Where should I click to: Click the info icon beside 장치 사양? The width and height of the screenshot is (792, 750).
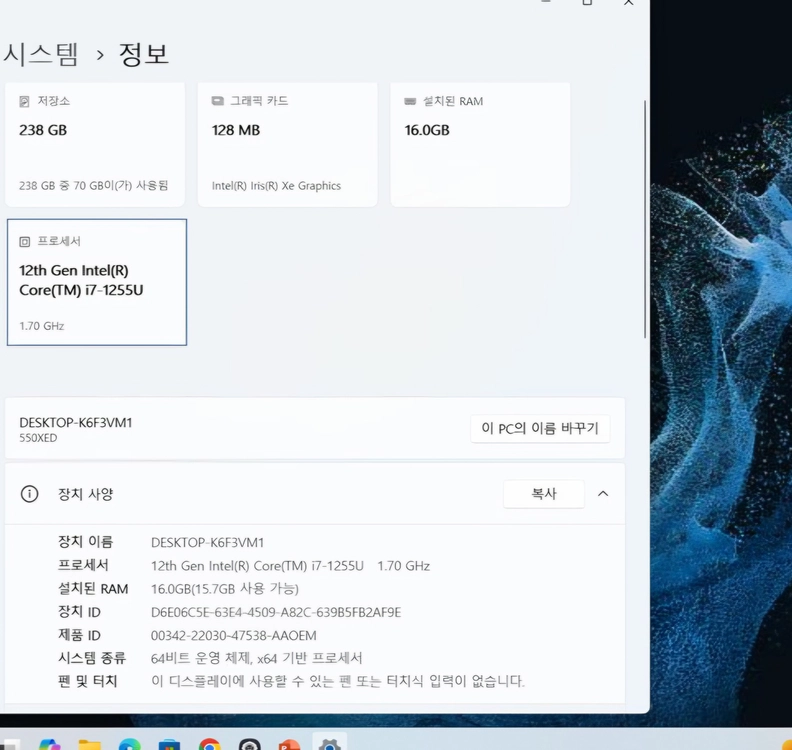click(29, 493)
